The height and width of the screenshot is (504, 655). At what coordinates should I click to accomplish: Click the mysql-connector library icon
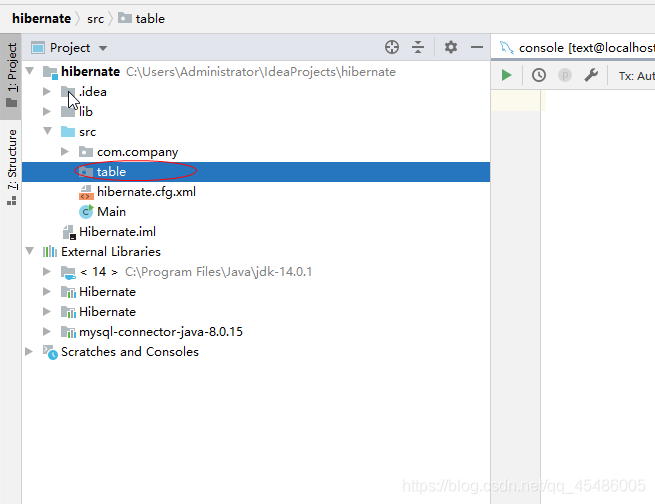point(68,332)
